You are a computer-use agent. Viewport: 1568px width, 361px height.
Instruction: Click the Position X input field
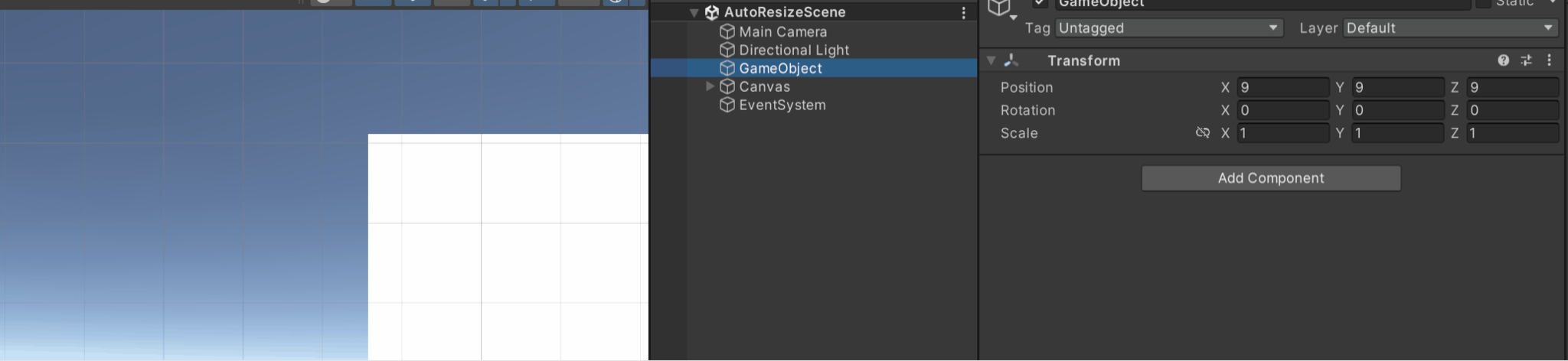(1283, 87)
